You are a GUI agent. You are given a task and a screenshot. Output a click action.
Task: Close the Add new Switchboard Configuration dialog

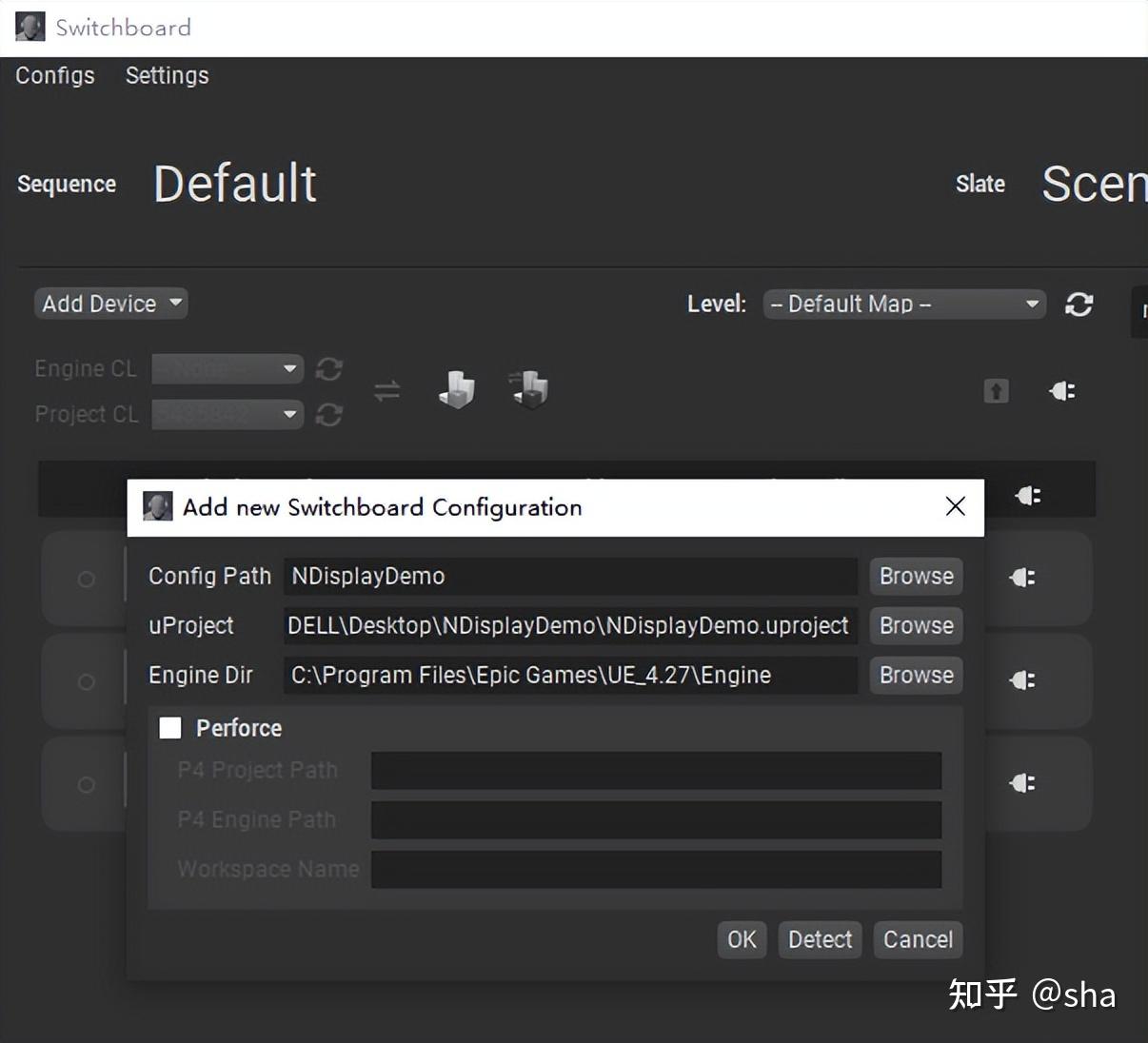coord(956,506)
